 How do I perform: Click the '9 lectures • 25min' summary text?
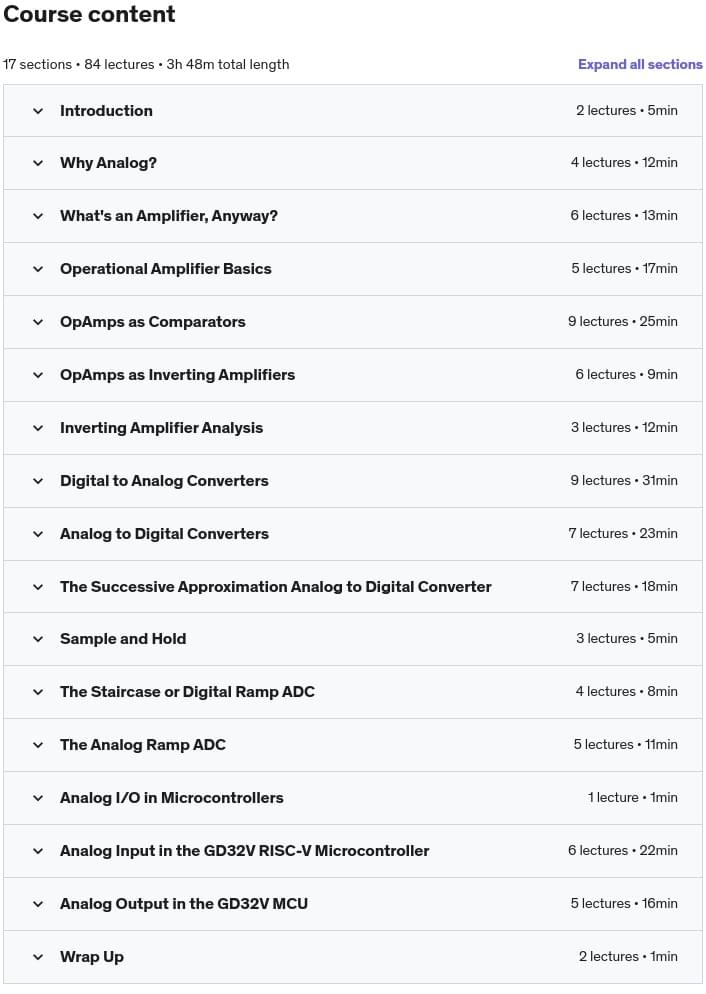click(x=622, y=322)
